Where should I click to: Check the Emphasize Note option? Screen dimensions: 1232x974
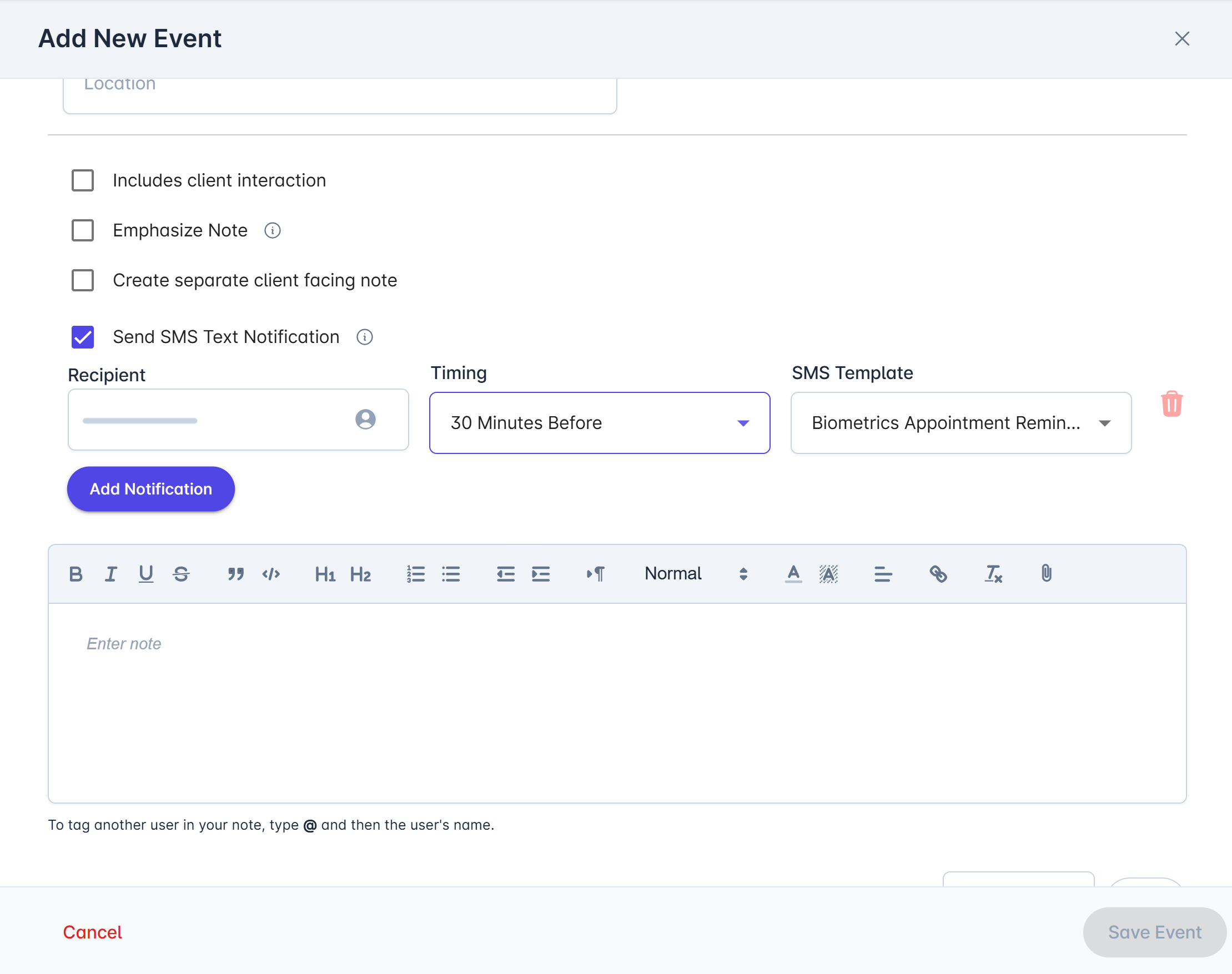[x=82, y=230]
